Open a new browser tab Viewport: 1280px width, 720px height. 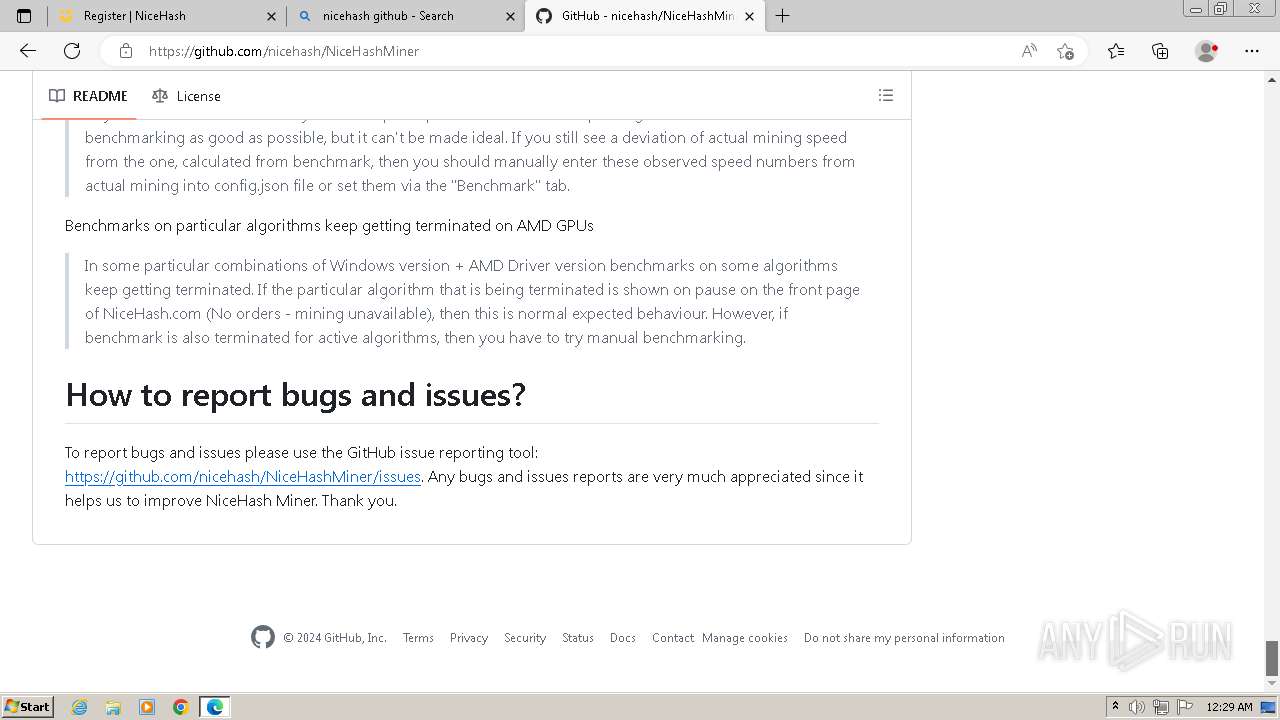click(782, 16)
